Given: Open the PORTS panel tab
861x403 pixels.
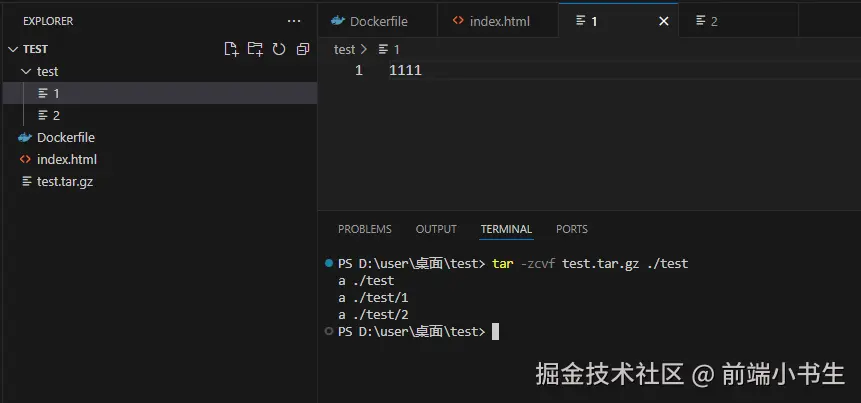Looking at the screenshot, I should [572, 229].
